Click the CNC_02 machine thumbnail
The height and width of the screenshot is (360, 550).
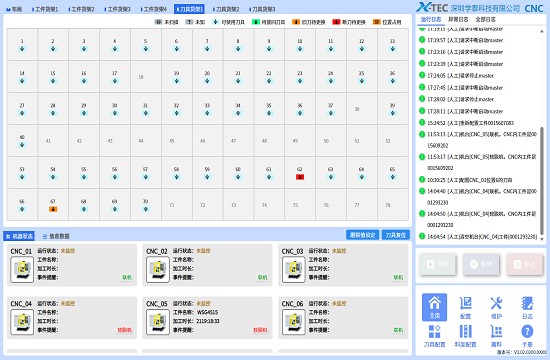[158, 269]
